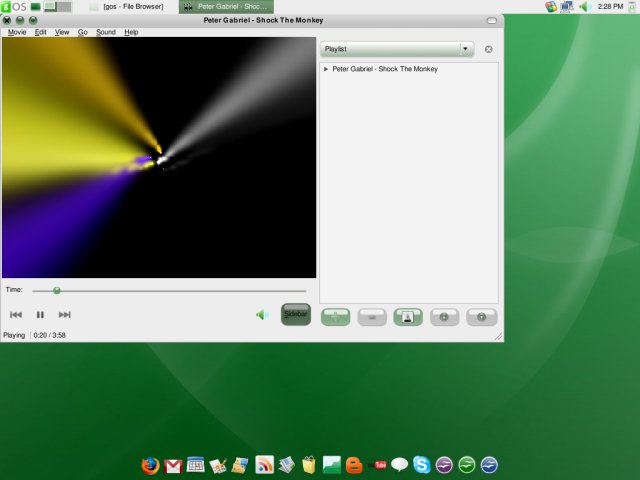
Task: Click the 0:20 / 3:58 time status
Action: 49,336
